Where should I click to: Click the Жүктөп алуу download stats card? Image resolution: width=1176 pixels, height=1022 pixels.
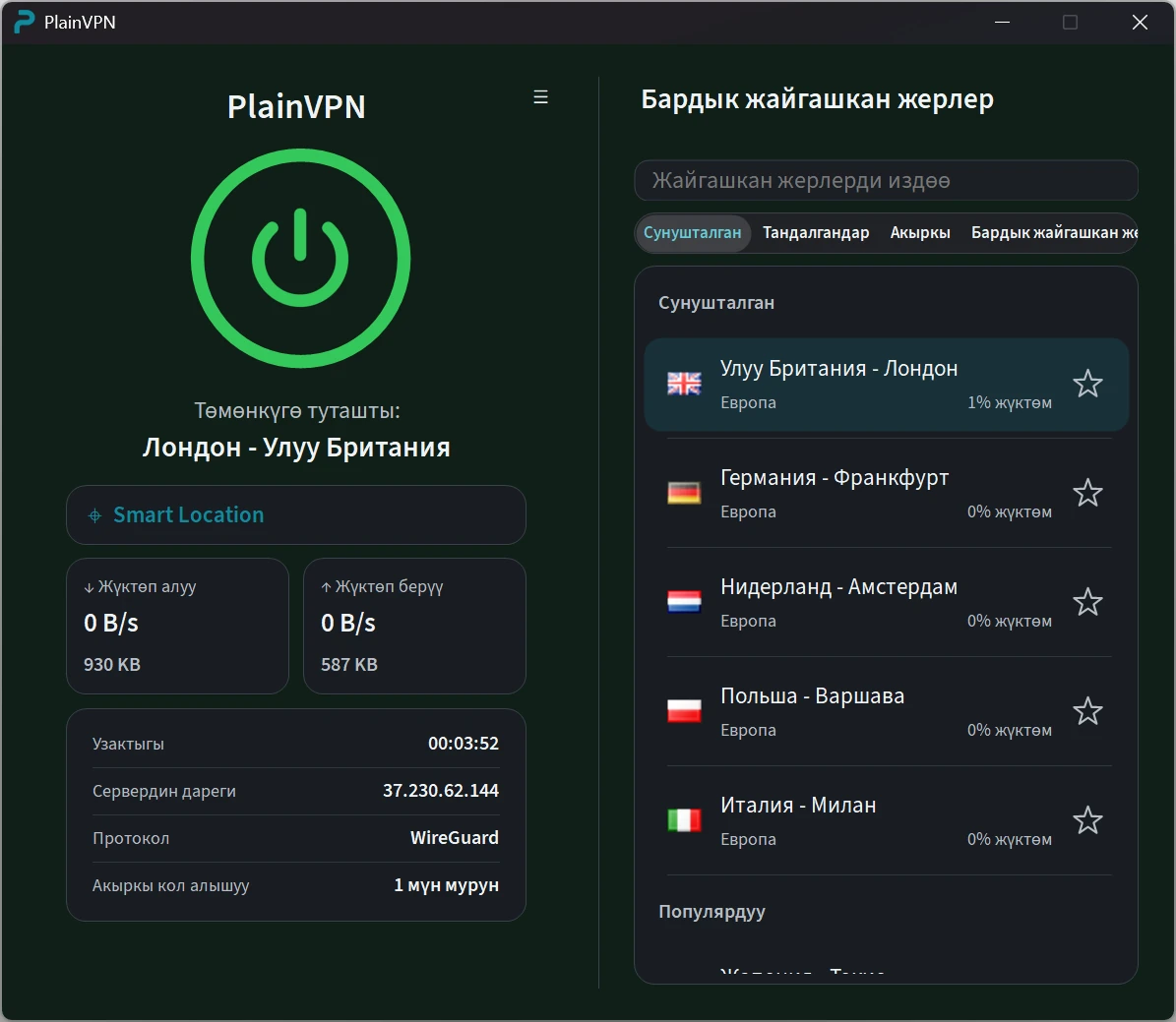coord(178,627)
